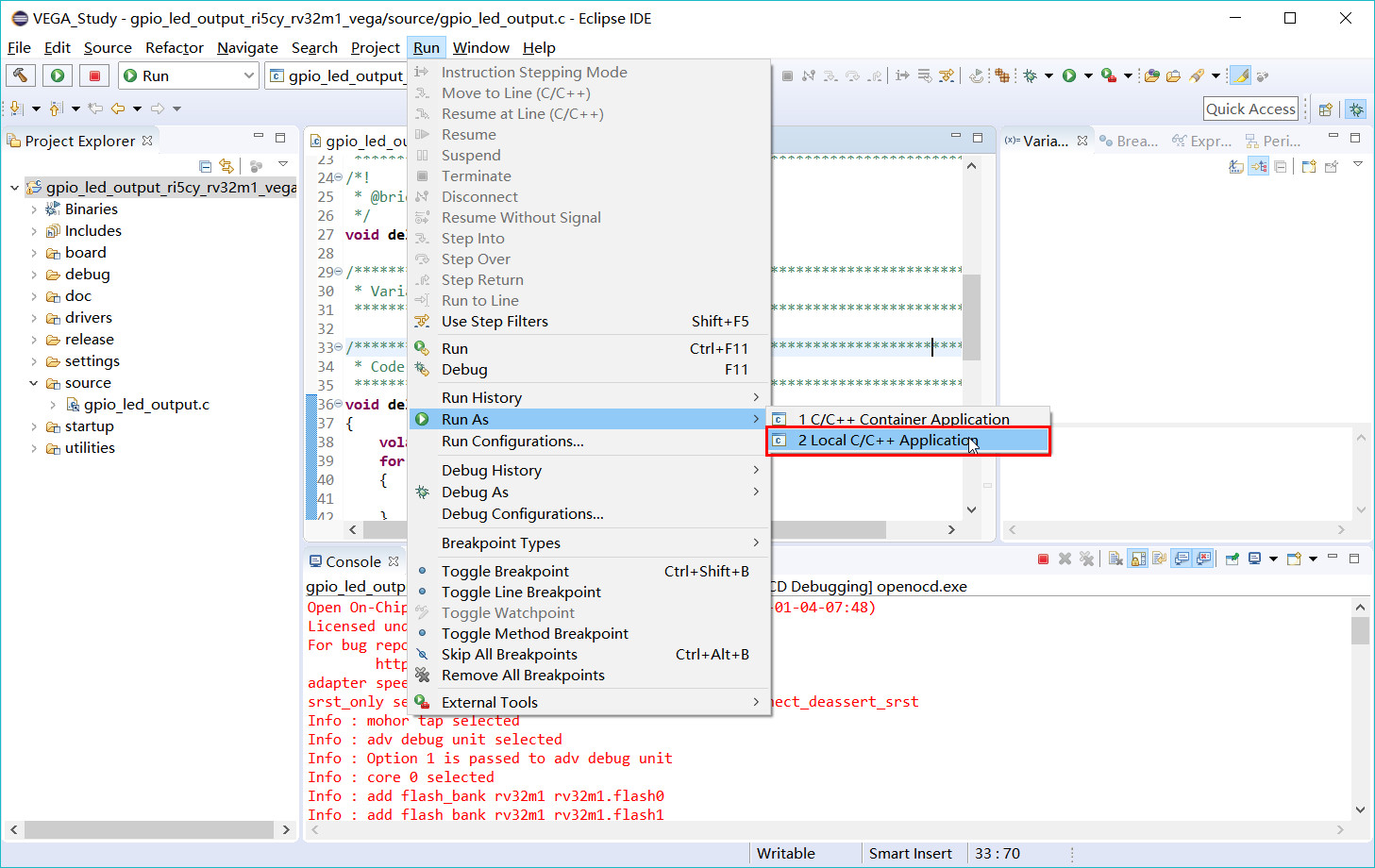Click the Debug F11 menu item

tap(590, 369)
